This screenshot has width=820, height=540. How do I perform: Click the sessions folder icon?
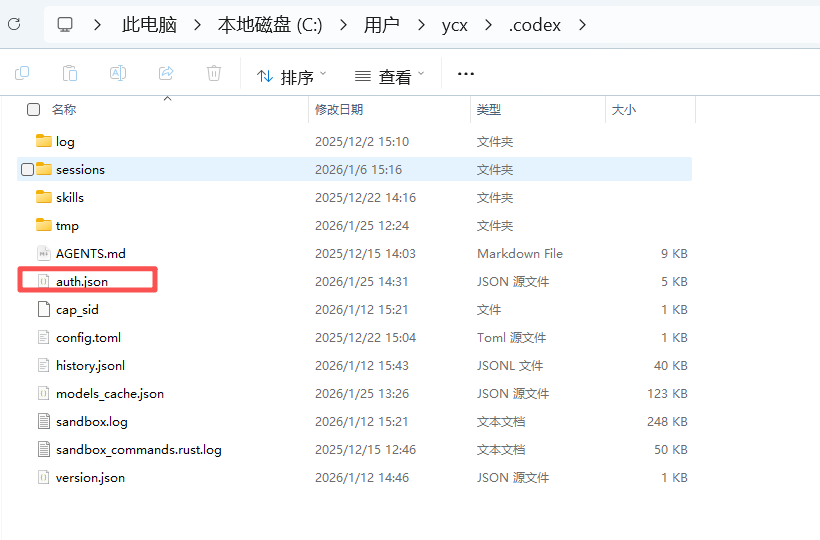click(x=43, y=169)
